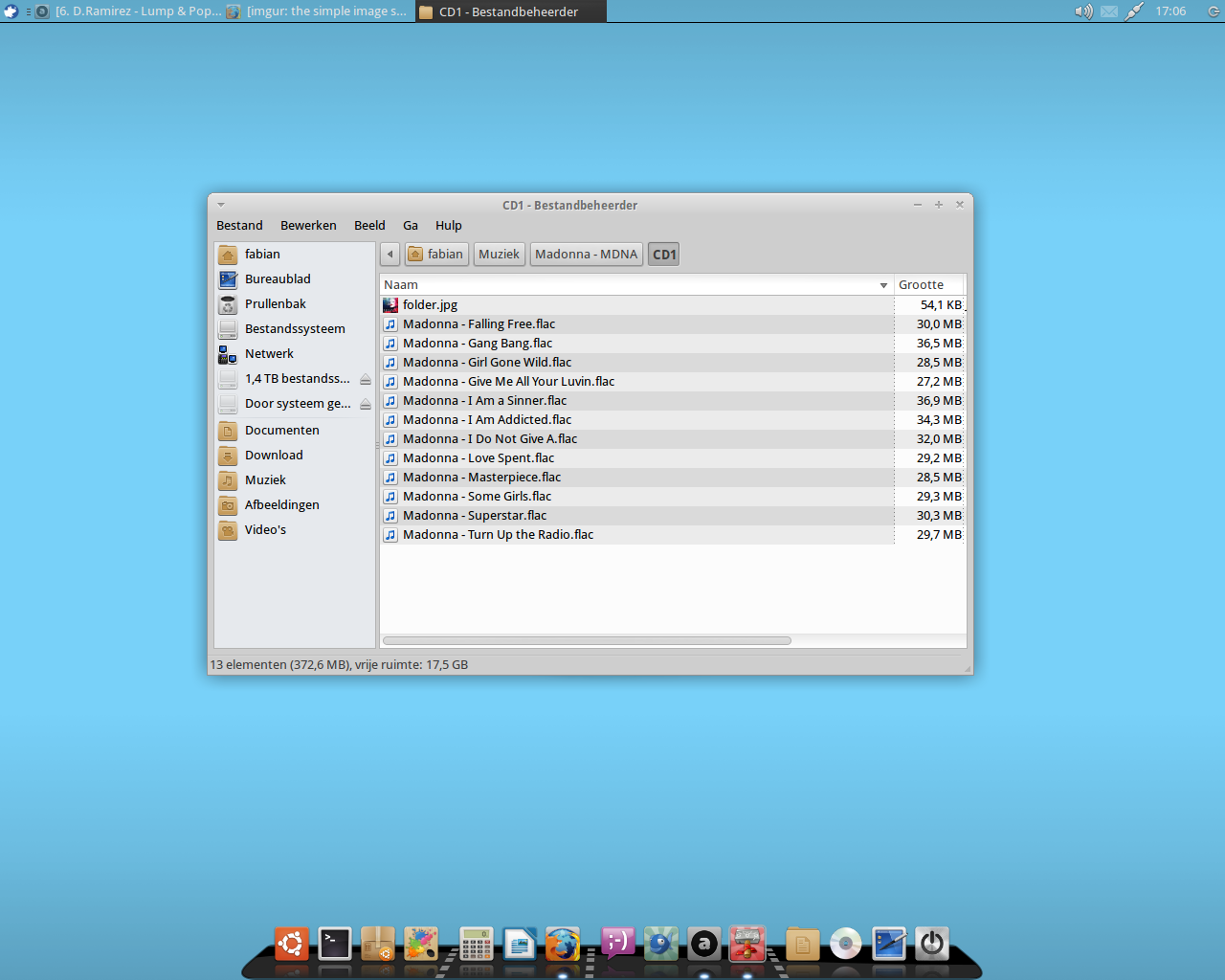Select the folder.jpg file

[672, 305]
